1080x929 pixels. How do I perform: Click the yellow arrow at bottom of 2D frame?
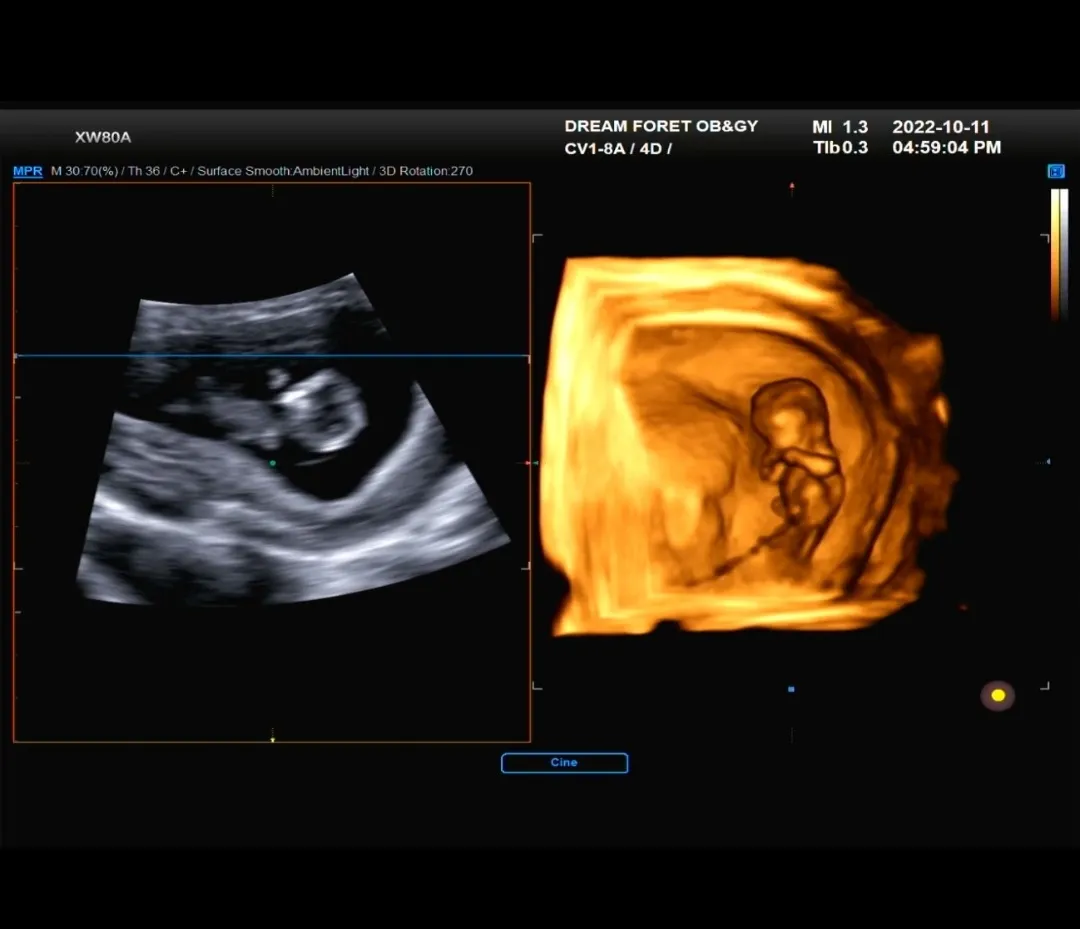[x=273, y=739]
